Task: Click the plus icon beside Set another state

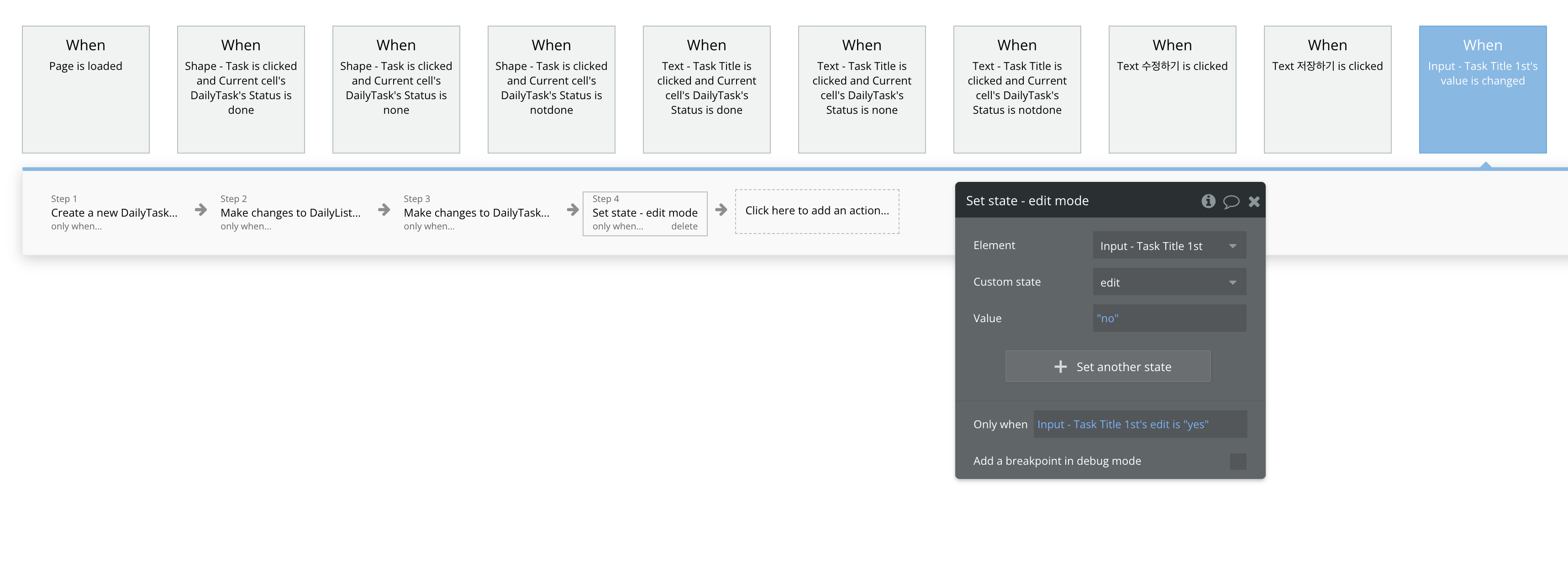Action: click(x=1060, y=367)
